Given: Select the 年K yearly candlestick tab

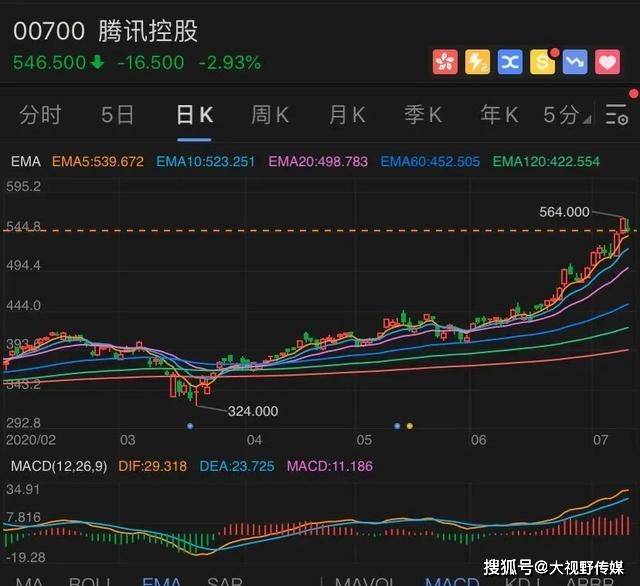Looking at the screenshot, I should (x=499, y=115).
